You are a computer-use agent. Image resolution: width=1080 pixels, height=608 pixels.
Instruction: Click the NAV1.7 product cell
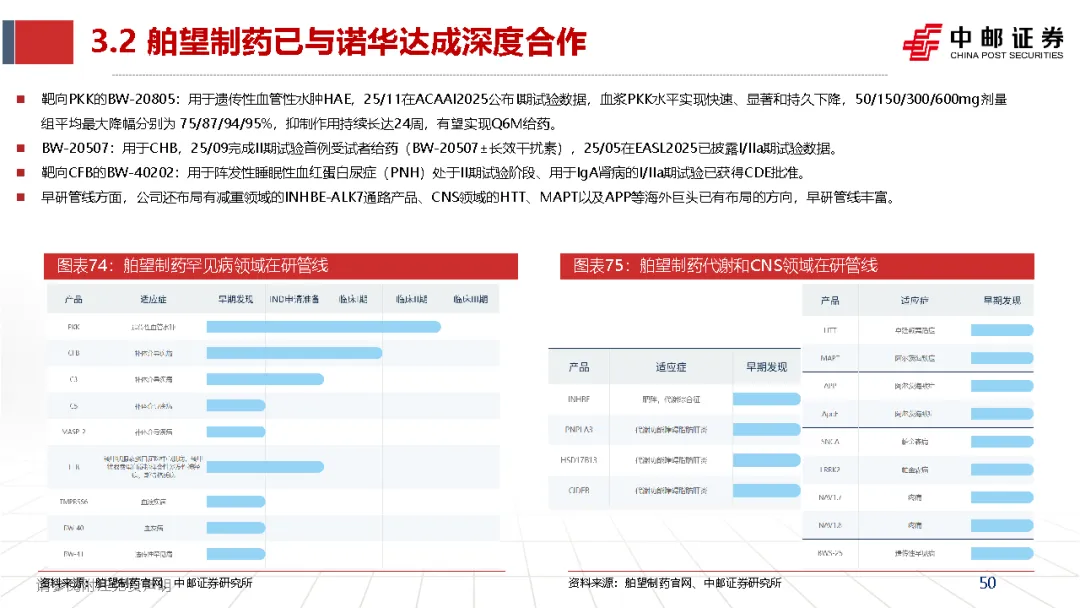click(x=830, y=497)
